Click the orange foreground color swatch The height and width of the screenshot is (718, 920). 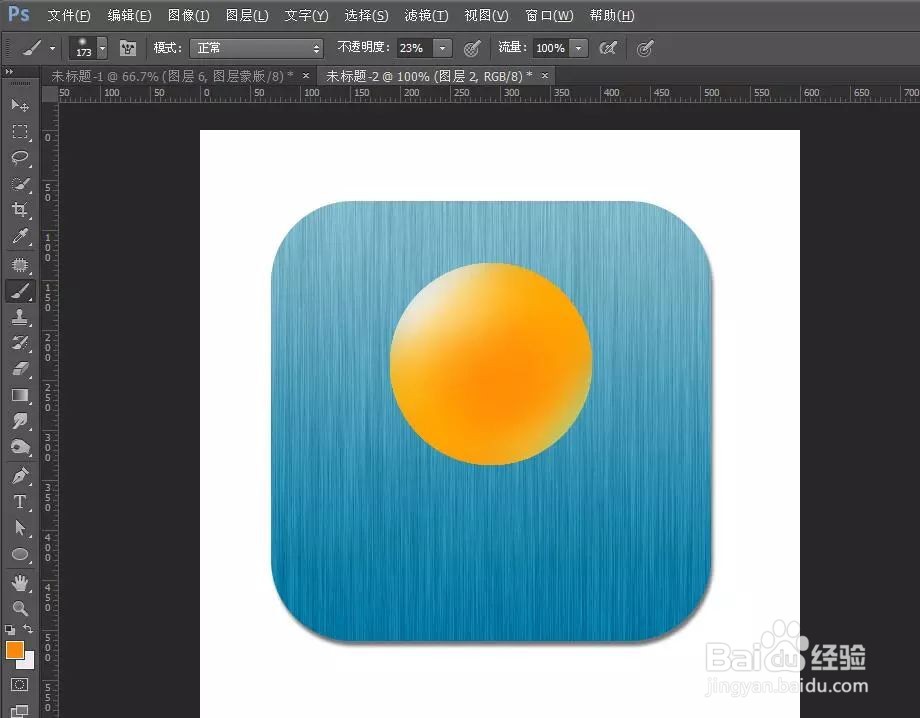pyautogui.click(x=15, y=650)
